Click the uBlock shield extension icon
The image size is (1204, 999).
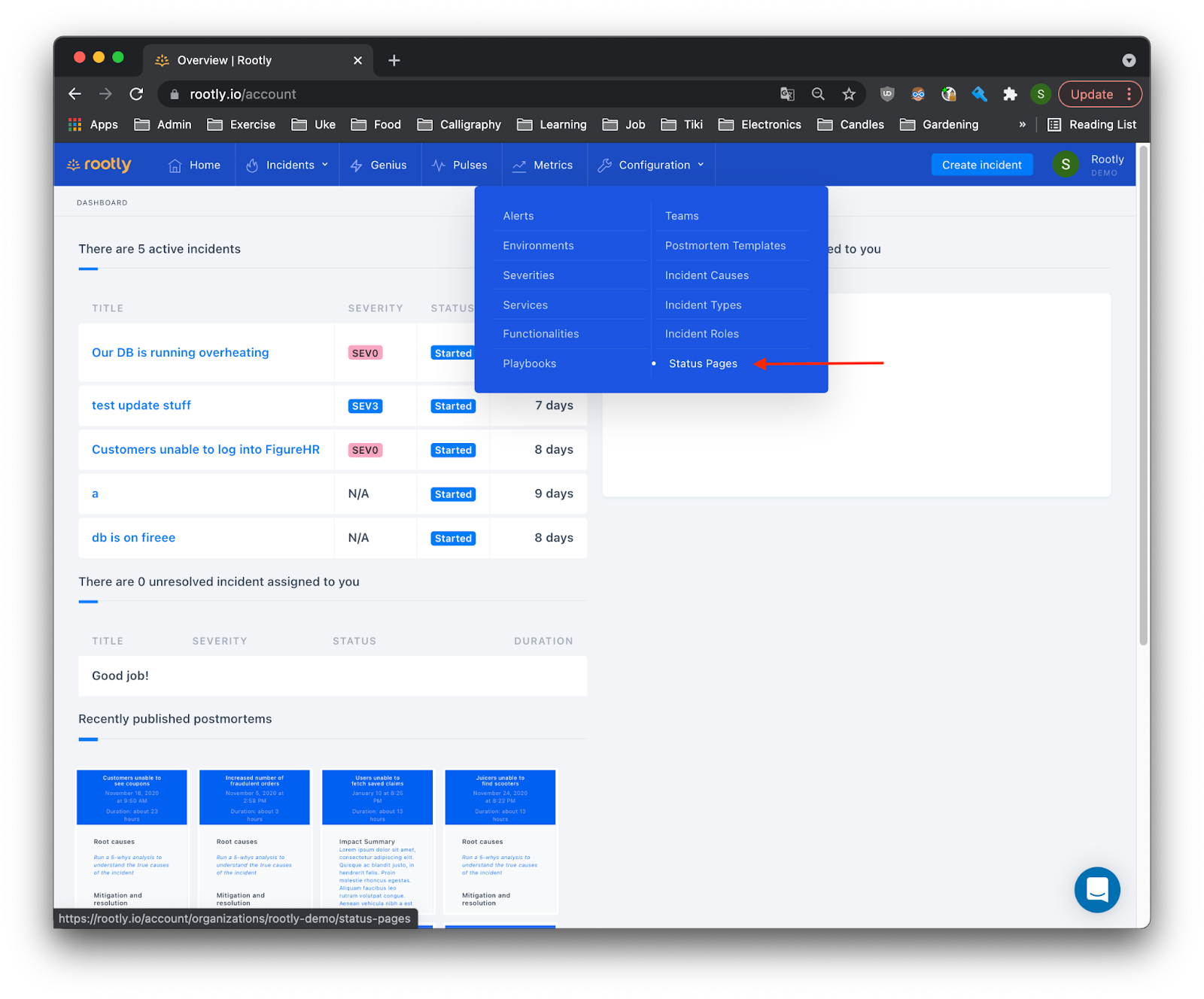(887, 94)
